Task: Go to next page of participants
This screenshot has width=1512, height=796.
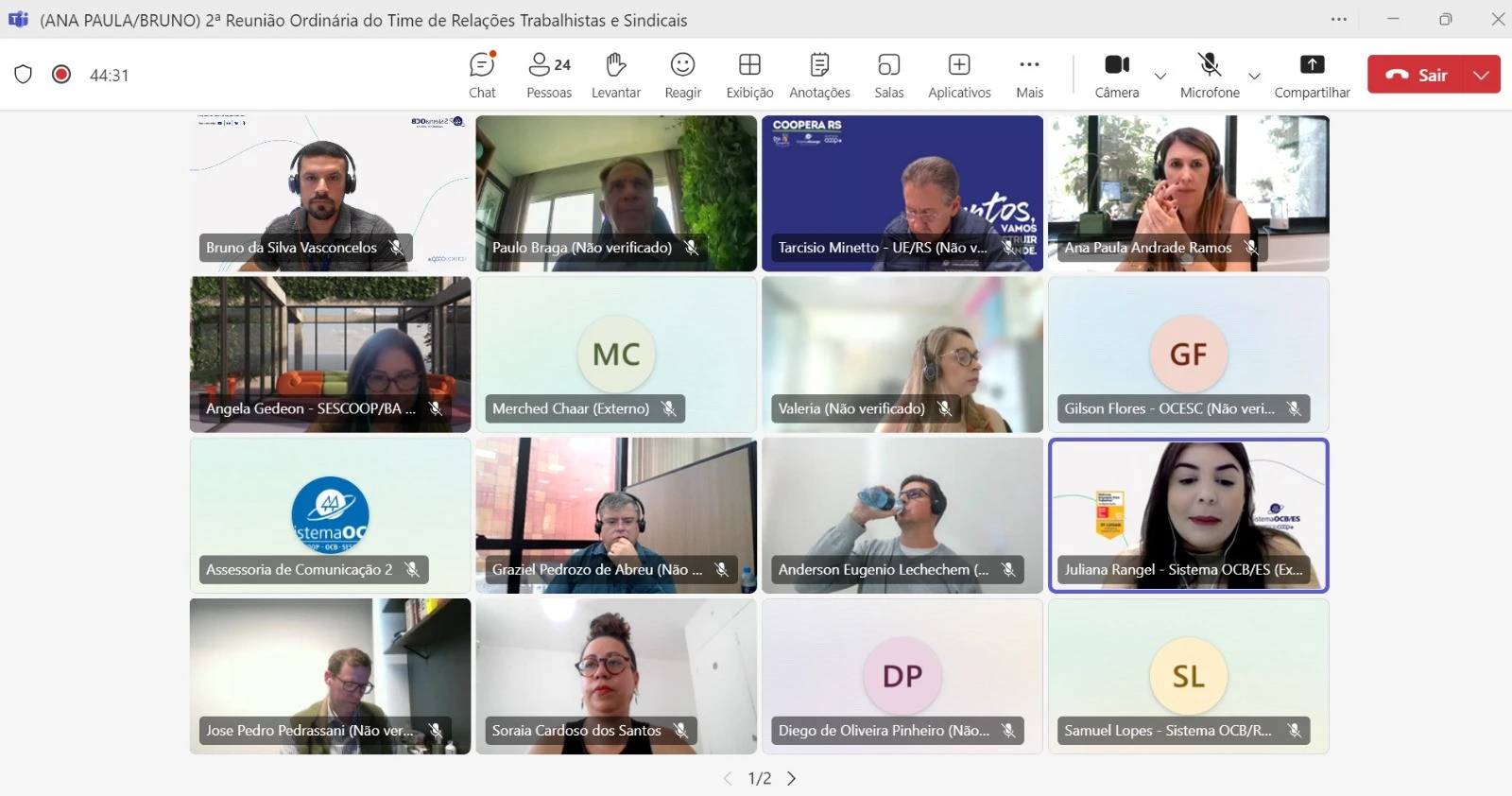Action: tap(792, 778)
